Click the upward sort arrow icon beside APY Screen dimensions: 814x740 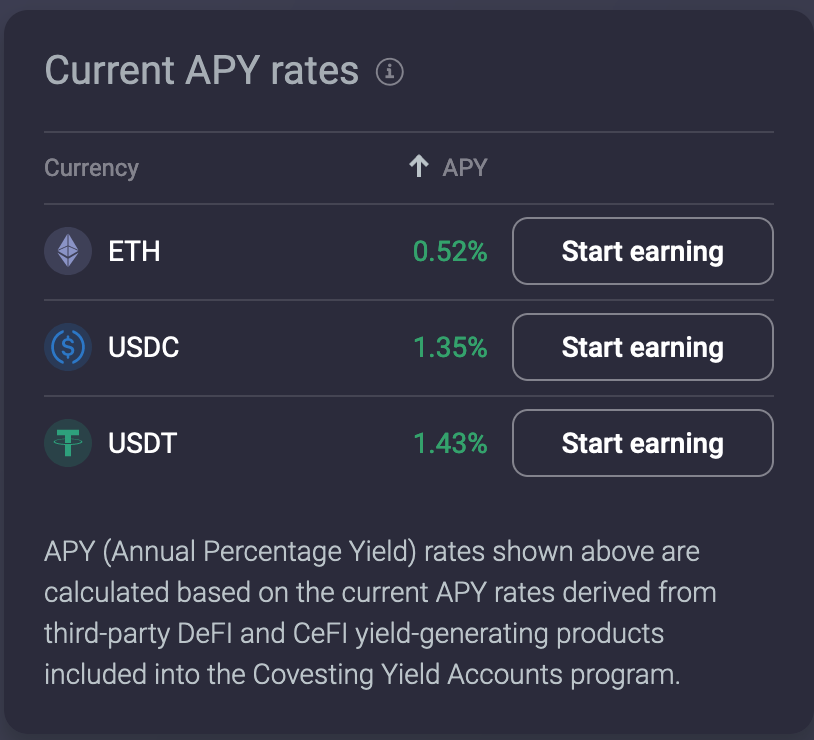coord(418,167)
